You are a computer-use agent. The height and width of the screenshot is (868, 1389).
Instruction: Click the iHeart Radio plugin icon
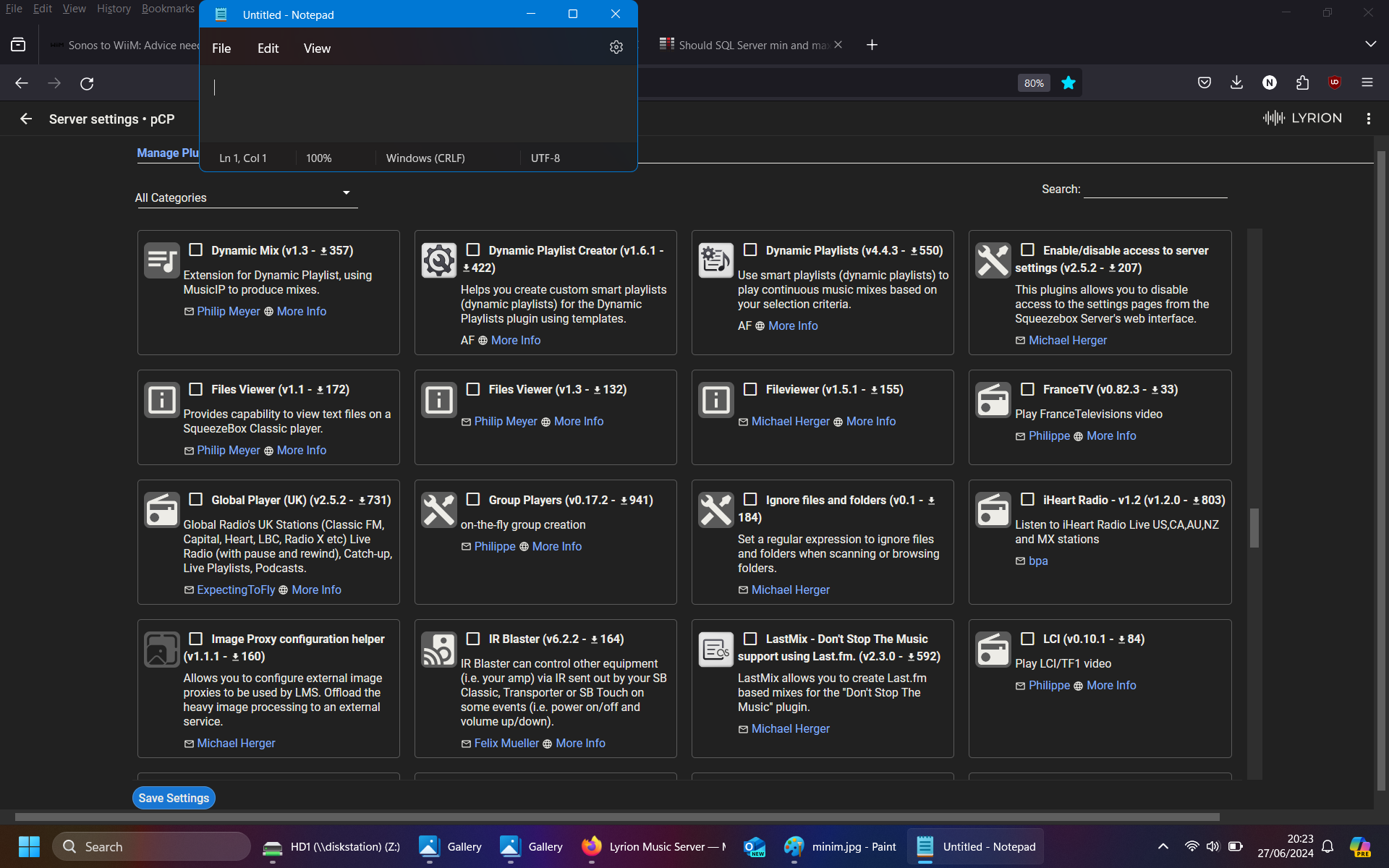point(993,510)
